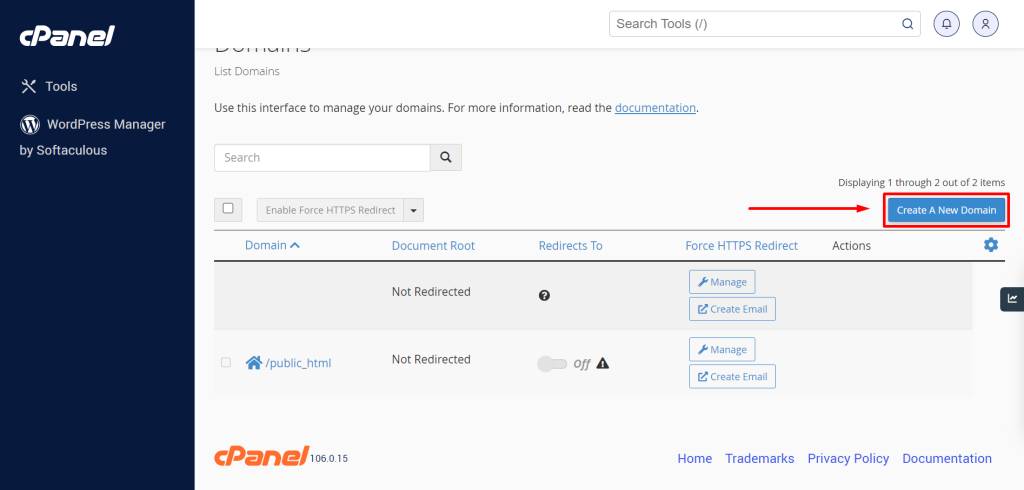Expand the Enable Force HTTPS Redirect dropdown arrow

pyautogui.click(x=413, y=210)
